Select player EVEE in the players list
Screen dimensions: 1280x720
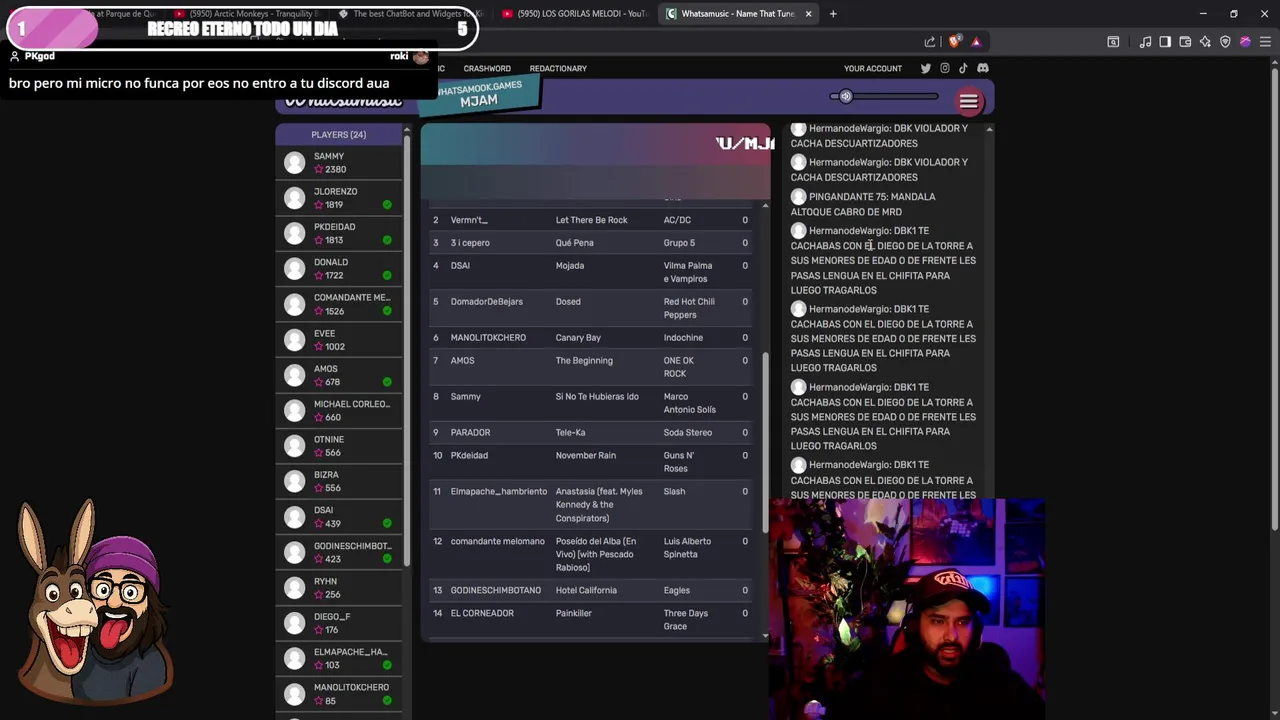click(338, 340)
